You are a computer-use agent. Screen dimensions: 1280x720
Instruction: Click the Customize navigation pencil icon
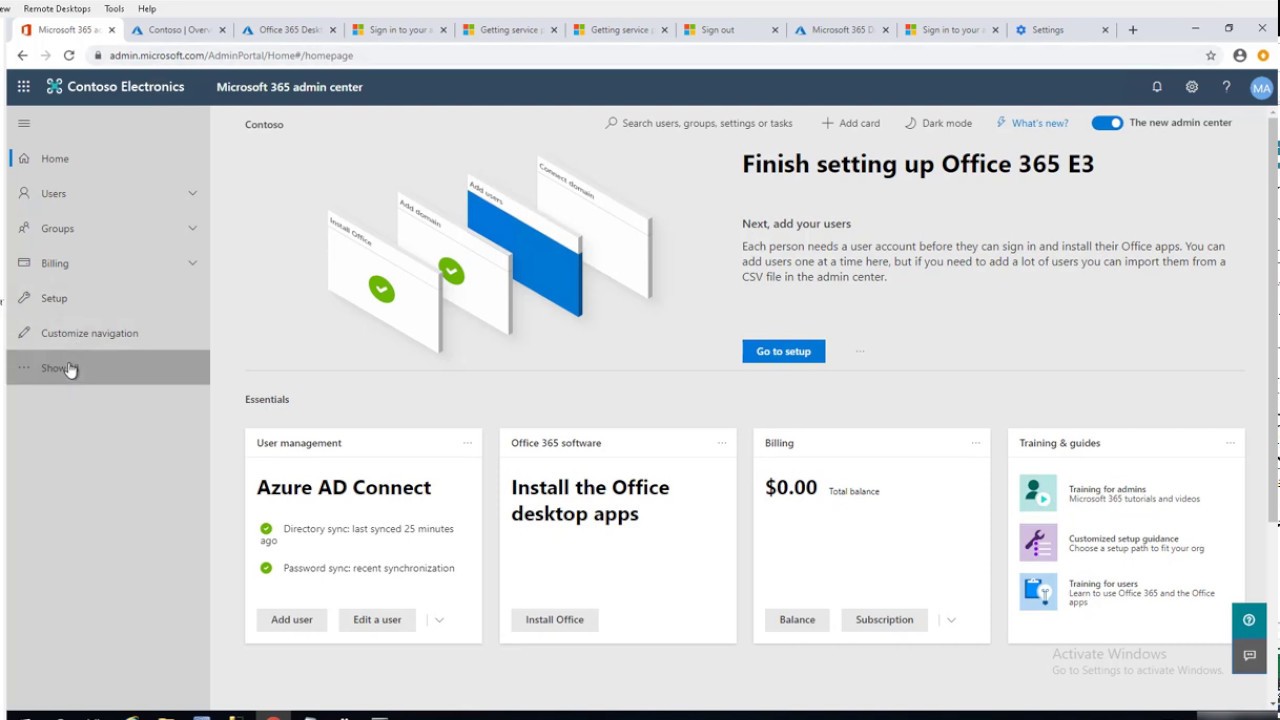click(24, 333)
